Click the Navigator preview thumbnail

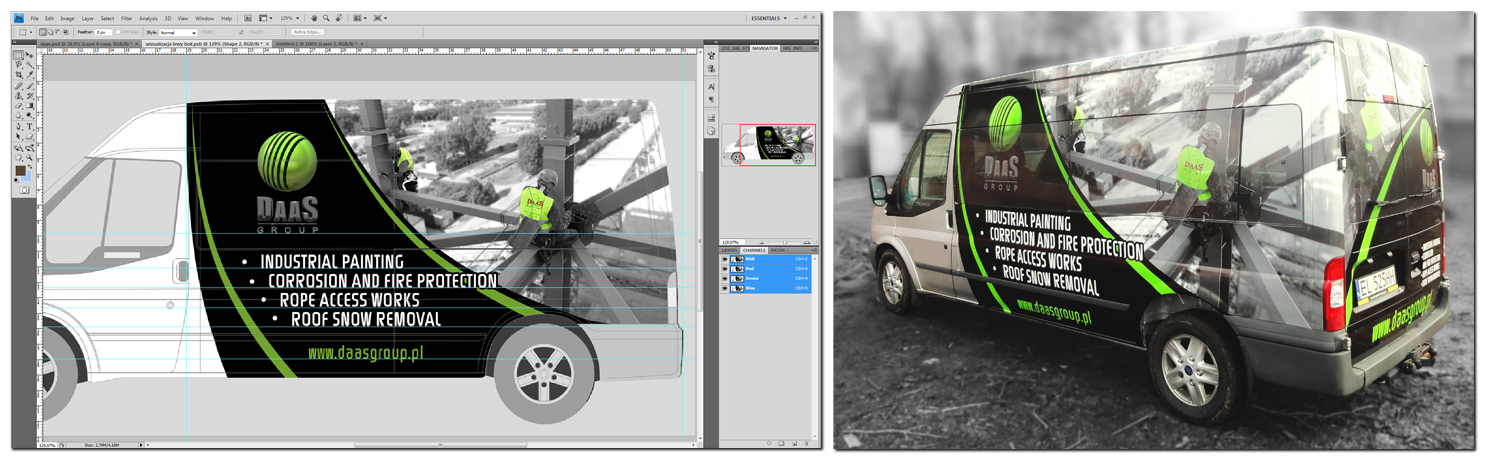[x=768, y=145]
